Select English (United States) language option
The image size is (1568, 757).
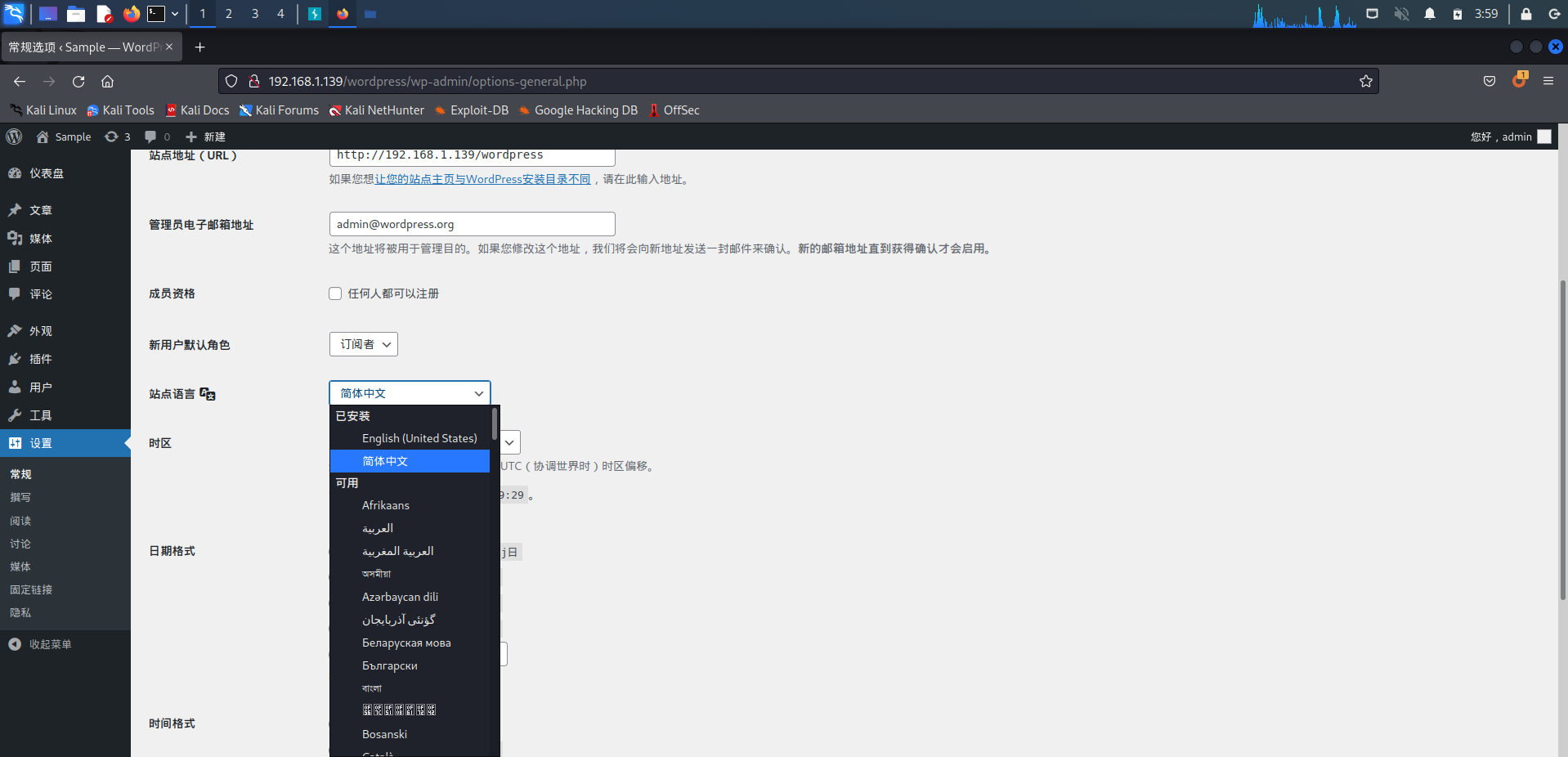[410, 438]
